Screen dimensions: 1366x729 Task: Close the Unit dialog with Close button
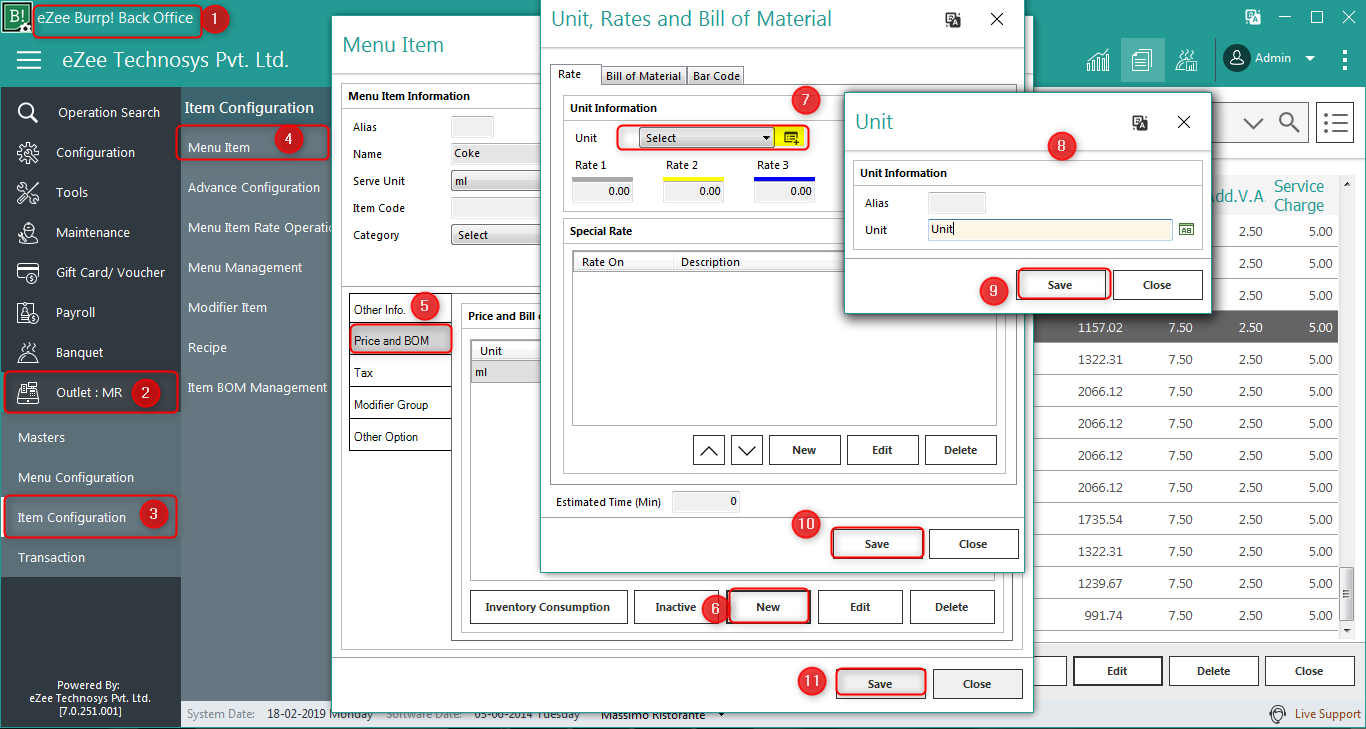(1157, 285)
